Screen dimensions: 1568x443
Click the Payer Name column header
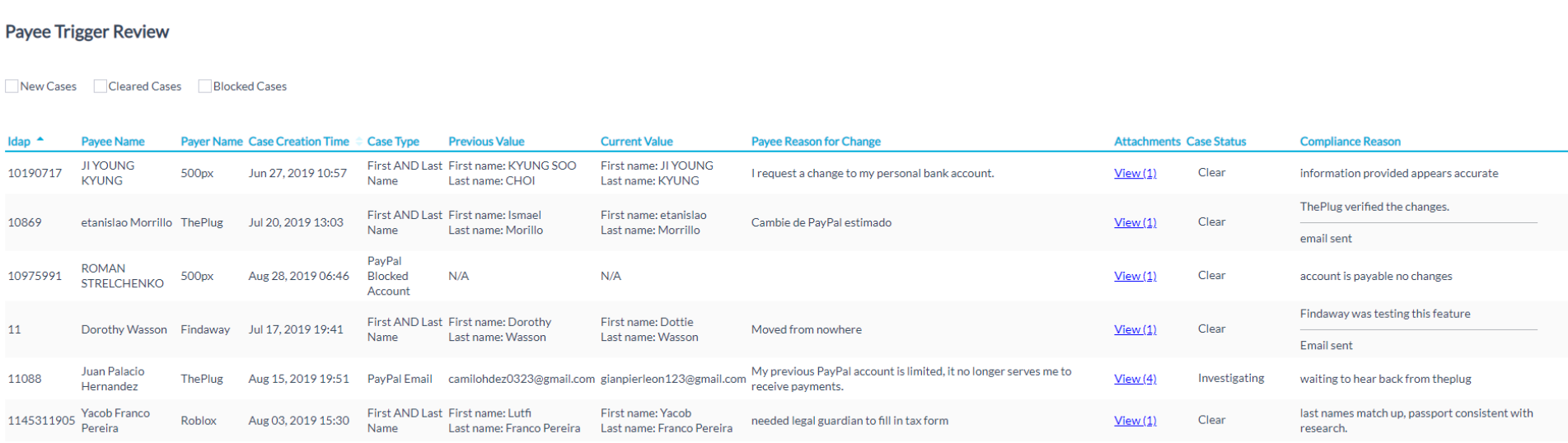tap(212, 142)
